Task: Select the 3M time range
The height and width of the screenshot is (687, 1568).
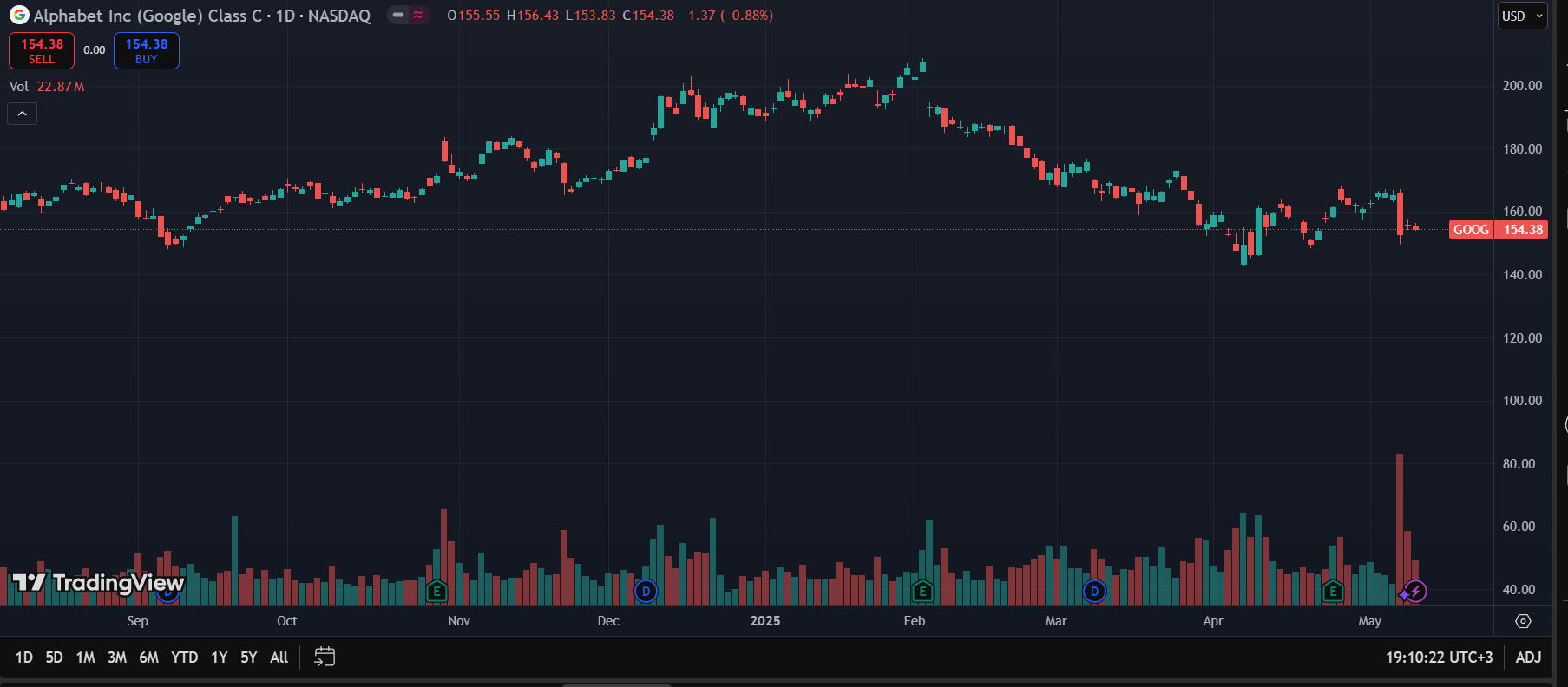Action: click(117, 658)
